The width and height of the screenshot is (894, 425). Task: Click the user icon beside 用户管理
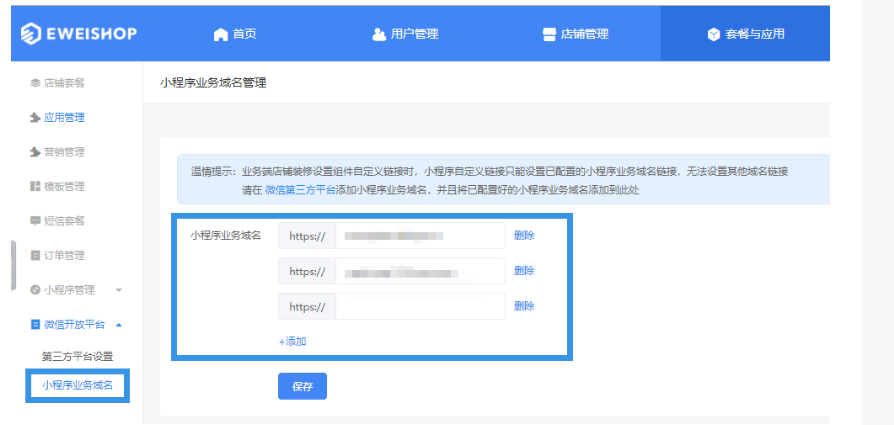click(x=379, y=35)
